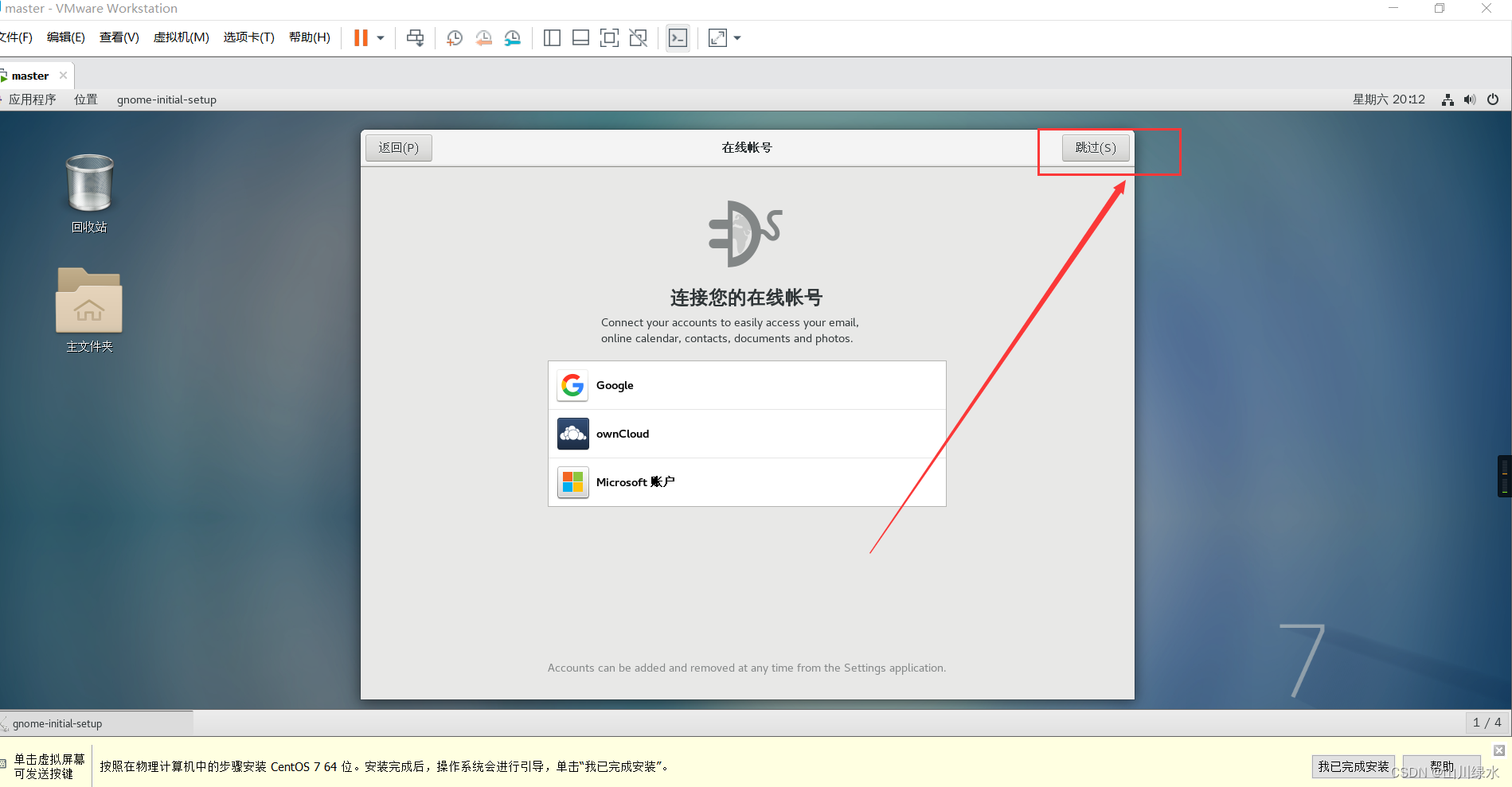Take a snapshot of the VM
The width and height of the screenshot is (1512, 787).
(x=454, y=37)
